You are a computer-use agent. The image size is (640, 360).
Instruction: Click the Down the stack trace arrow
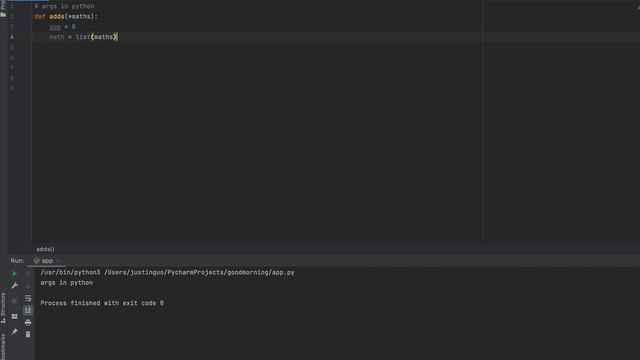pos(28,286)
